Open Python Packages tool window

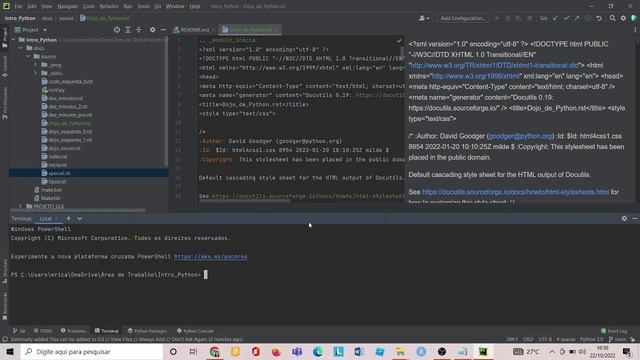pyautogui.click(x=147, y=331)
